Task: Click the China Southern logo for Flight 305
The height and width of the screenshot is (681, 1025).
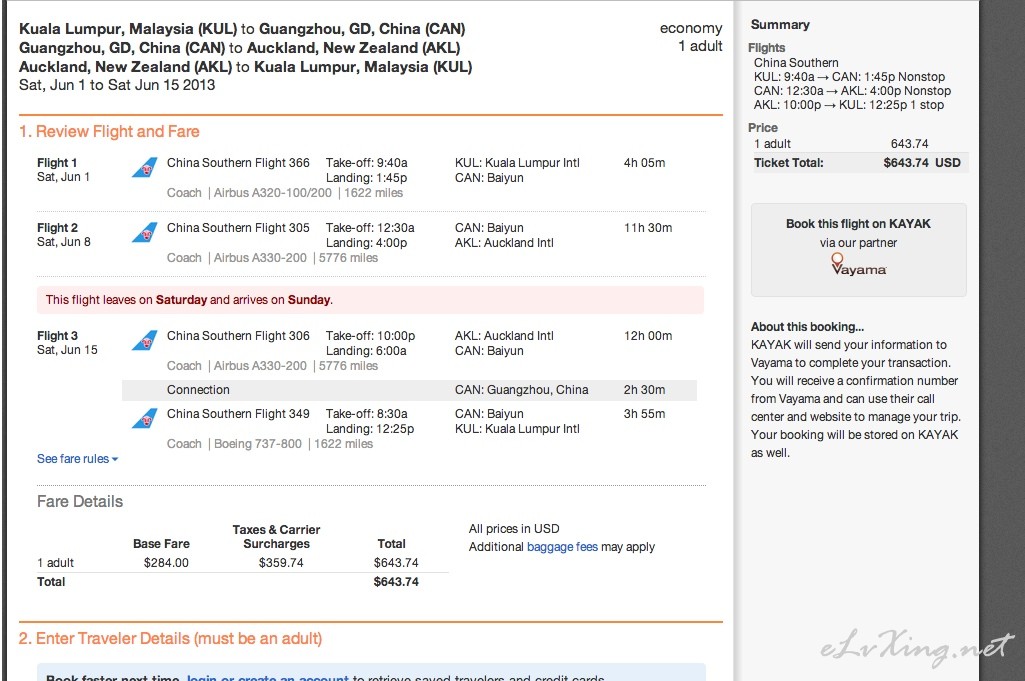Action: [144, 232]
